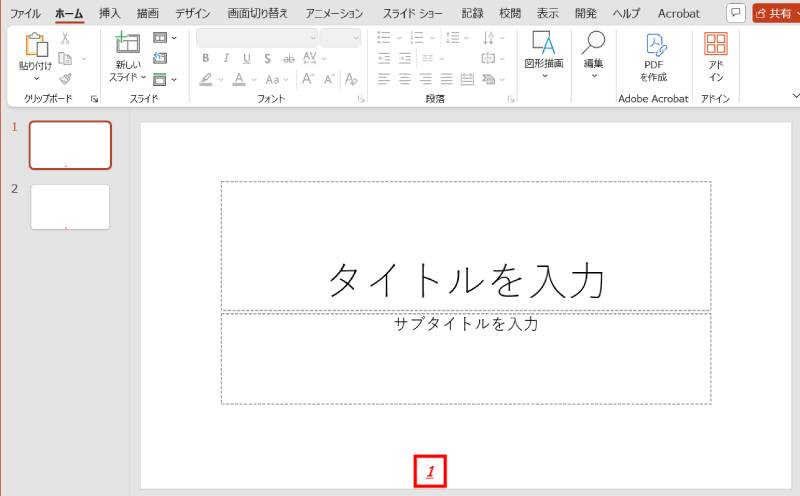The height and width of the screenshot is (496, 800).
Task: Click the align text vertical icon
Action: [x=488, y=58]
